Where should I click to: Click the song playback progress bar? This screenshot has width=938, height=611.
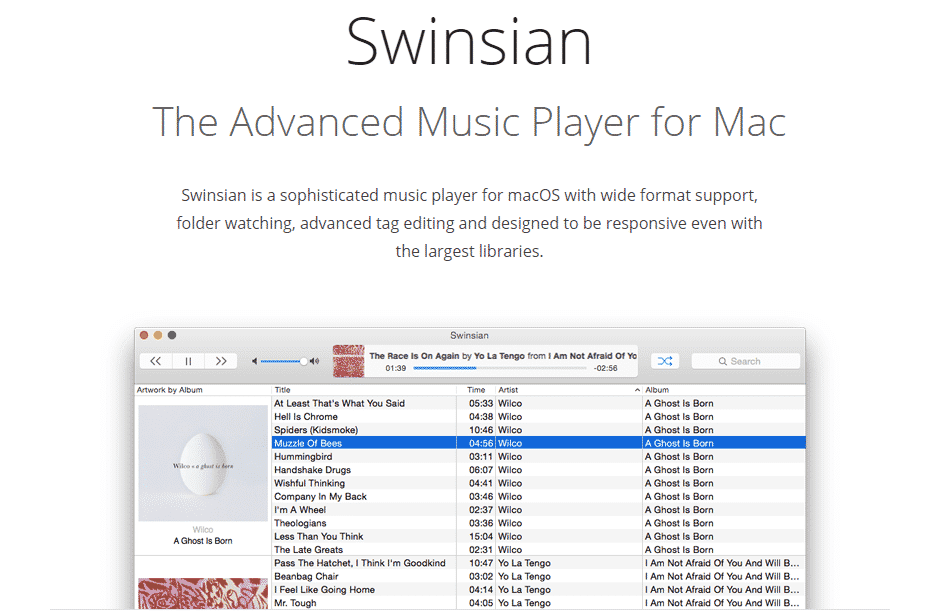[500, 368]
